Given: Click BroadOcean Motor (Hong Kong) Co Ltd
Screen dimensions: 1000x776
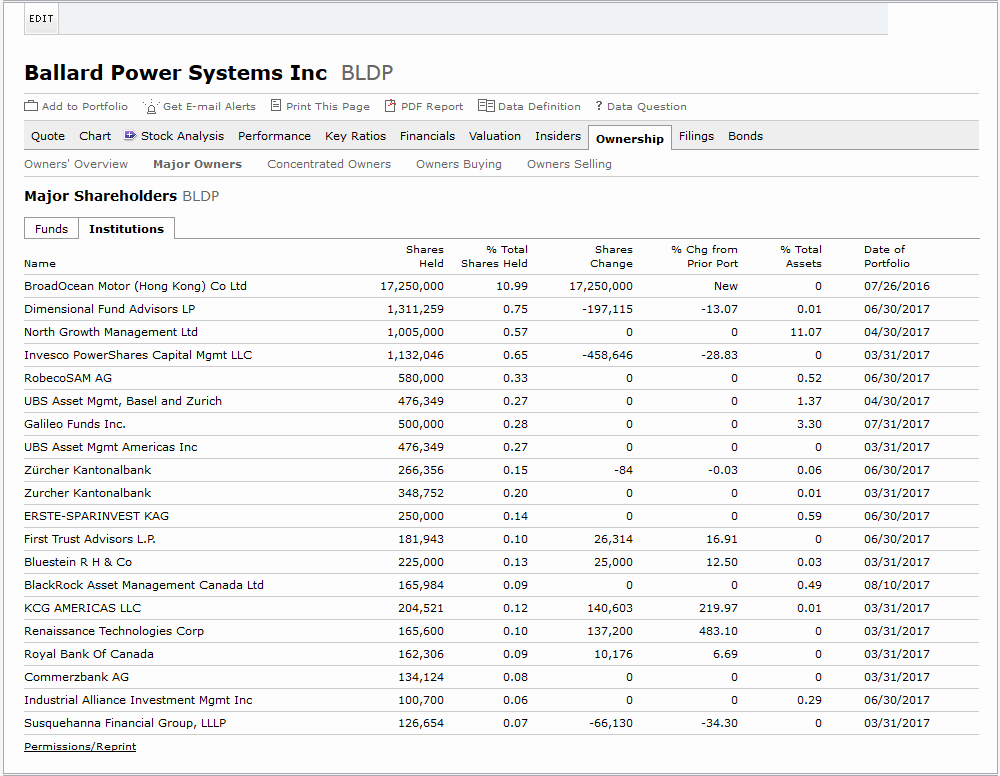Looking at the screenshot, I should pos(134,285).
